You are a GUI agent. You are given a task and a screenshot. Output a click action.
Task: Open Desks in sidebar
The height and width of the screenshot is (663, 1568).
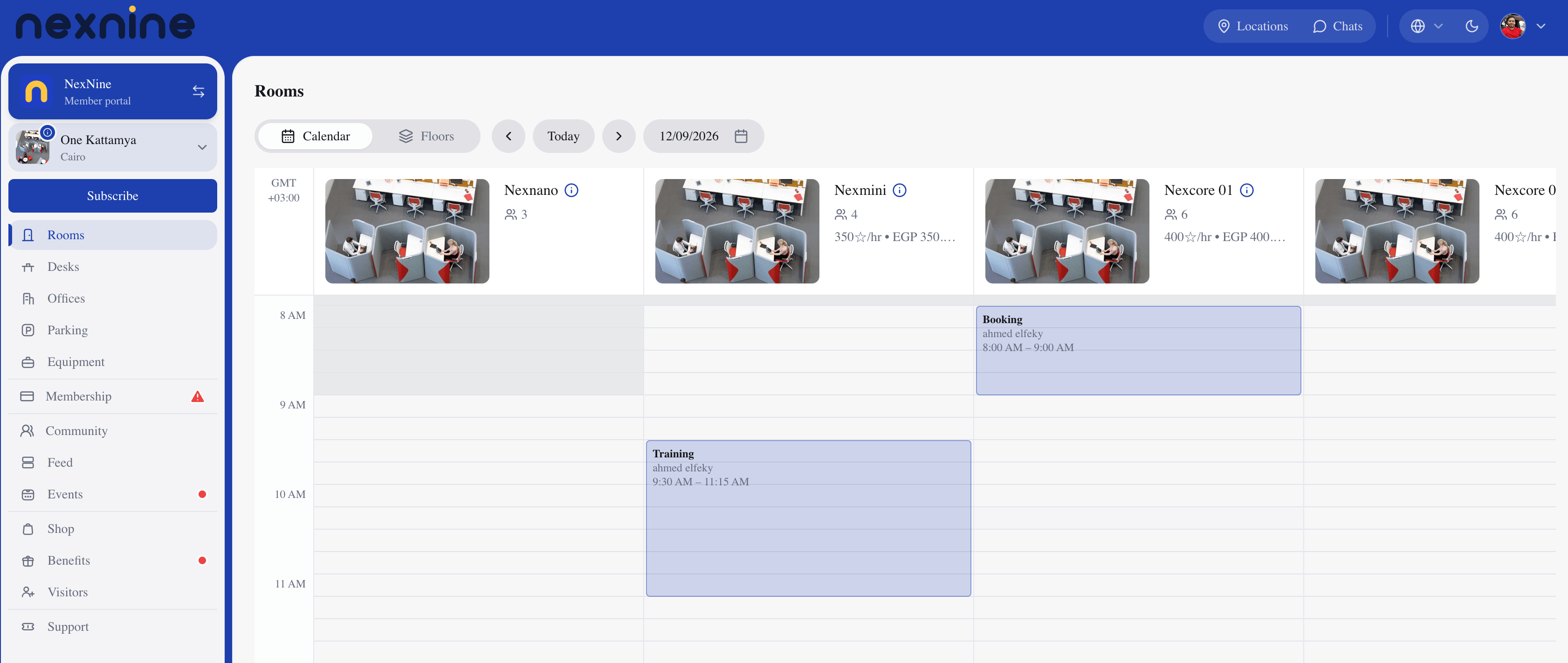click(113, 267)
